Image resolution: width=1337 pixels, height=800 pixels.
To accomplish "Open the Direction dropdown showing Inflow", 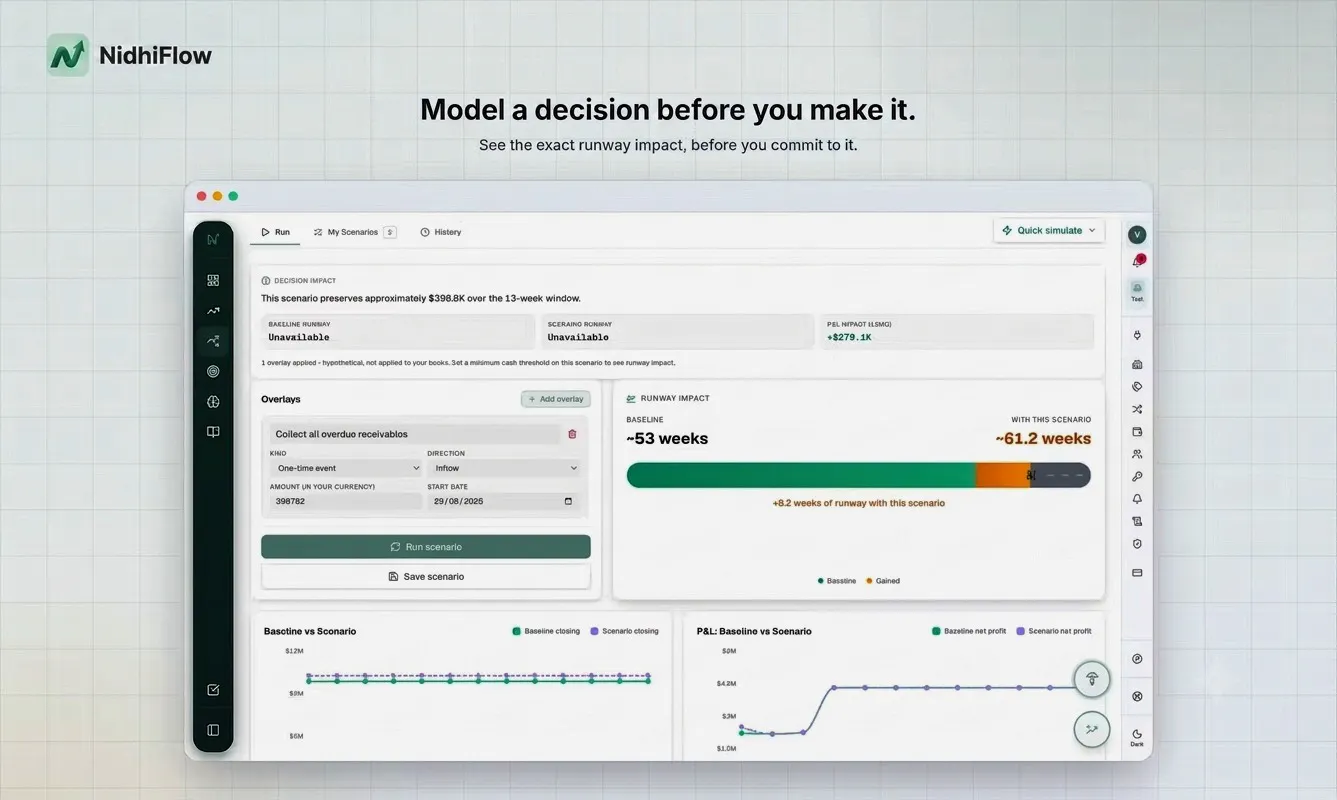I will pos(503,468).
